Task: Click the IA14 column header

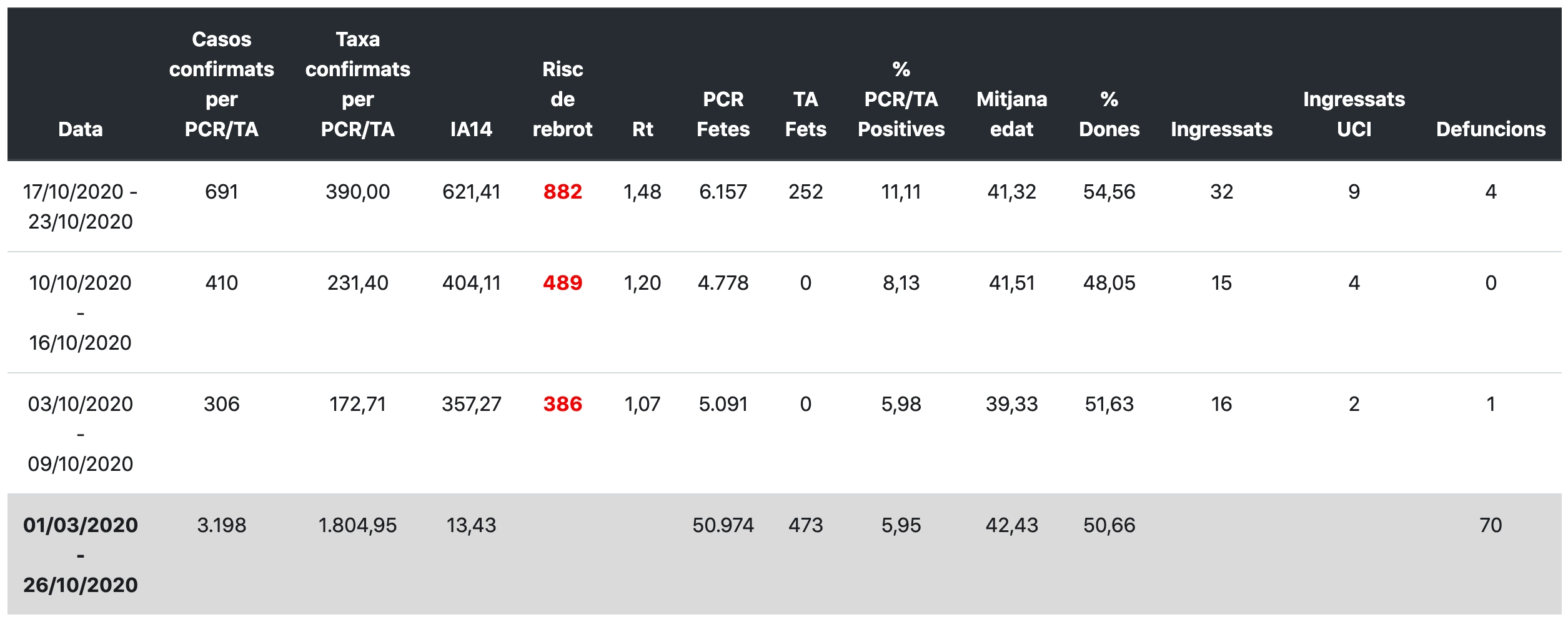Action: point(471,129)
